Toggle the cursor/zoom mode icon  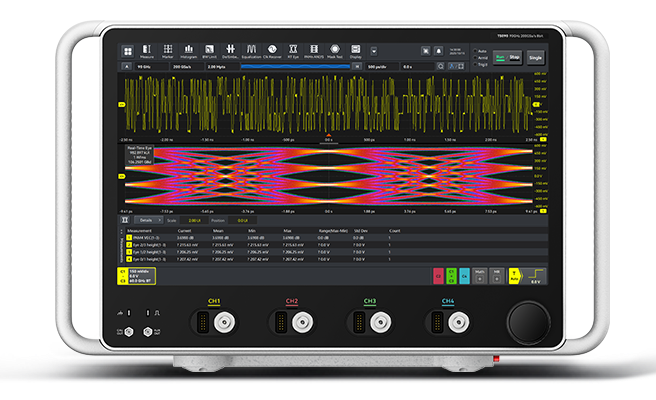pos(456,67)
